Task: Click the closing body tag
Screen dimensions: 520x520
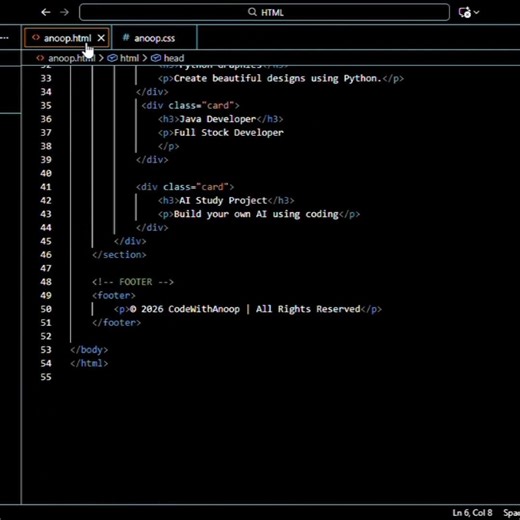Action: coord(89,350)
